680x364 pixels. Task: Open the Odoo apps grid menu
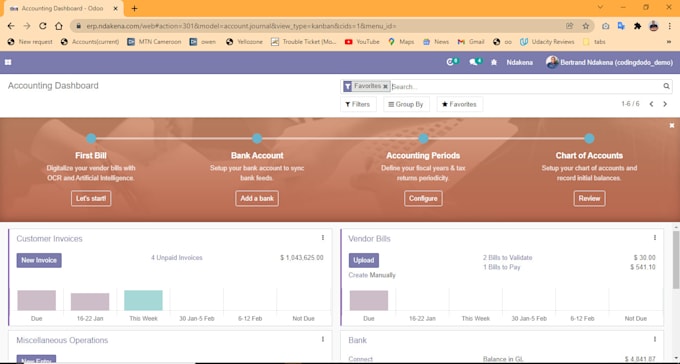coord(8,62)
